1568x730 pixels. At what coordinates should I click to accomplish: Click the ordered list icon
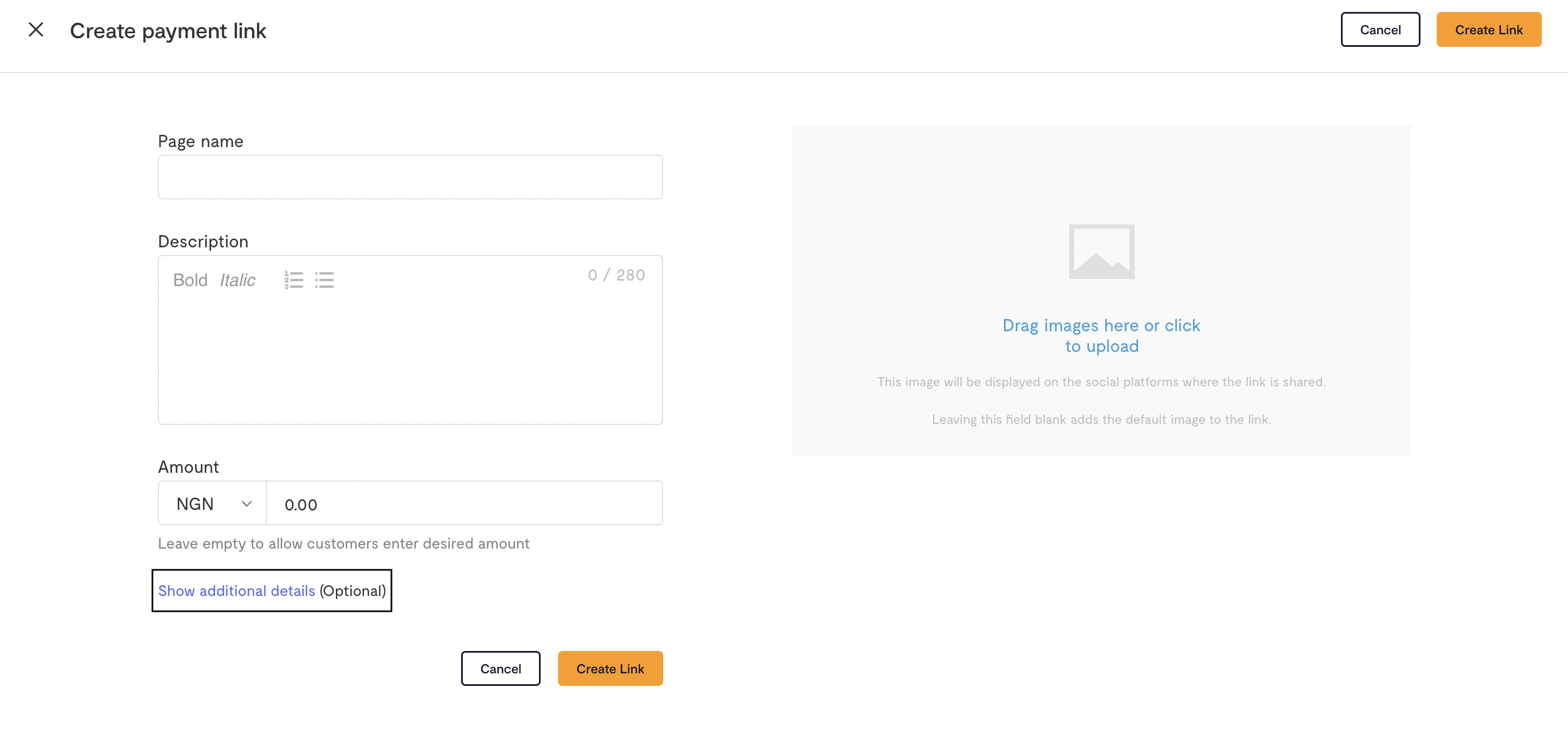(x=294, y=280)
